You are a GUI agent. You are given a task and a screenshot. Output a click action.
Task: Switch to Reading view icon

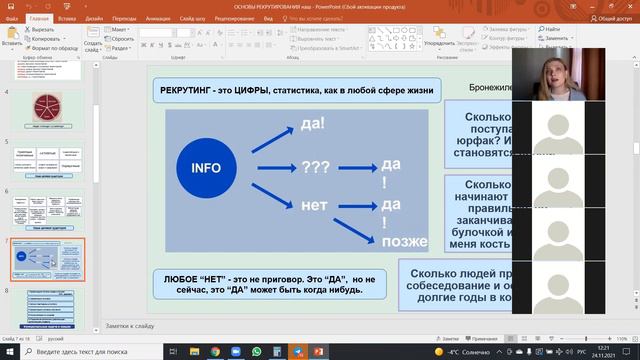[538, 339]
